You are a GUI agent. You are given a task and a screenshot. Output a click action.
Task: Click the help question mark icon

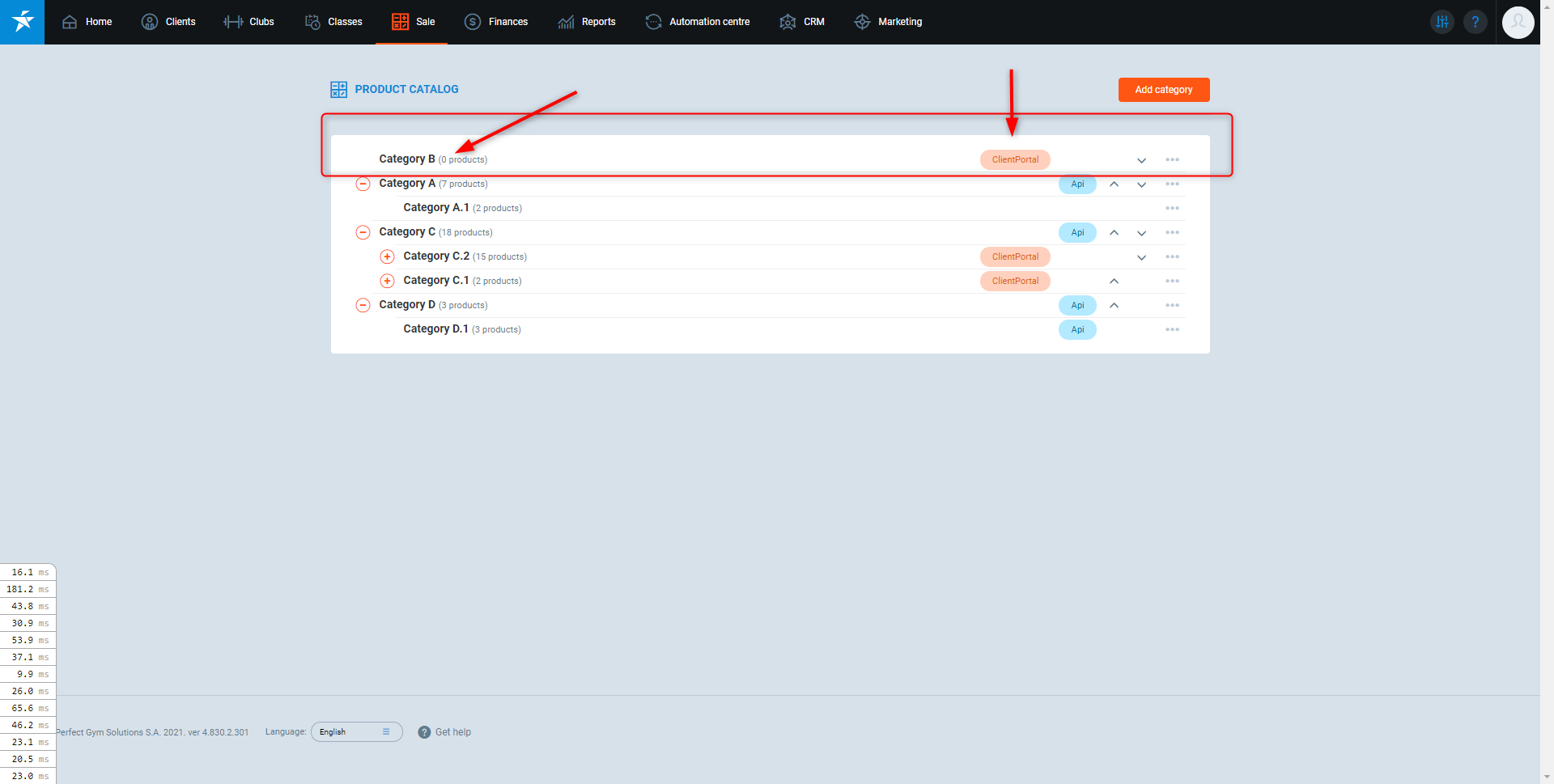tap(1475, 22)
